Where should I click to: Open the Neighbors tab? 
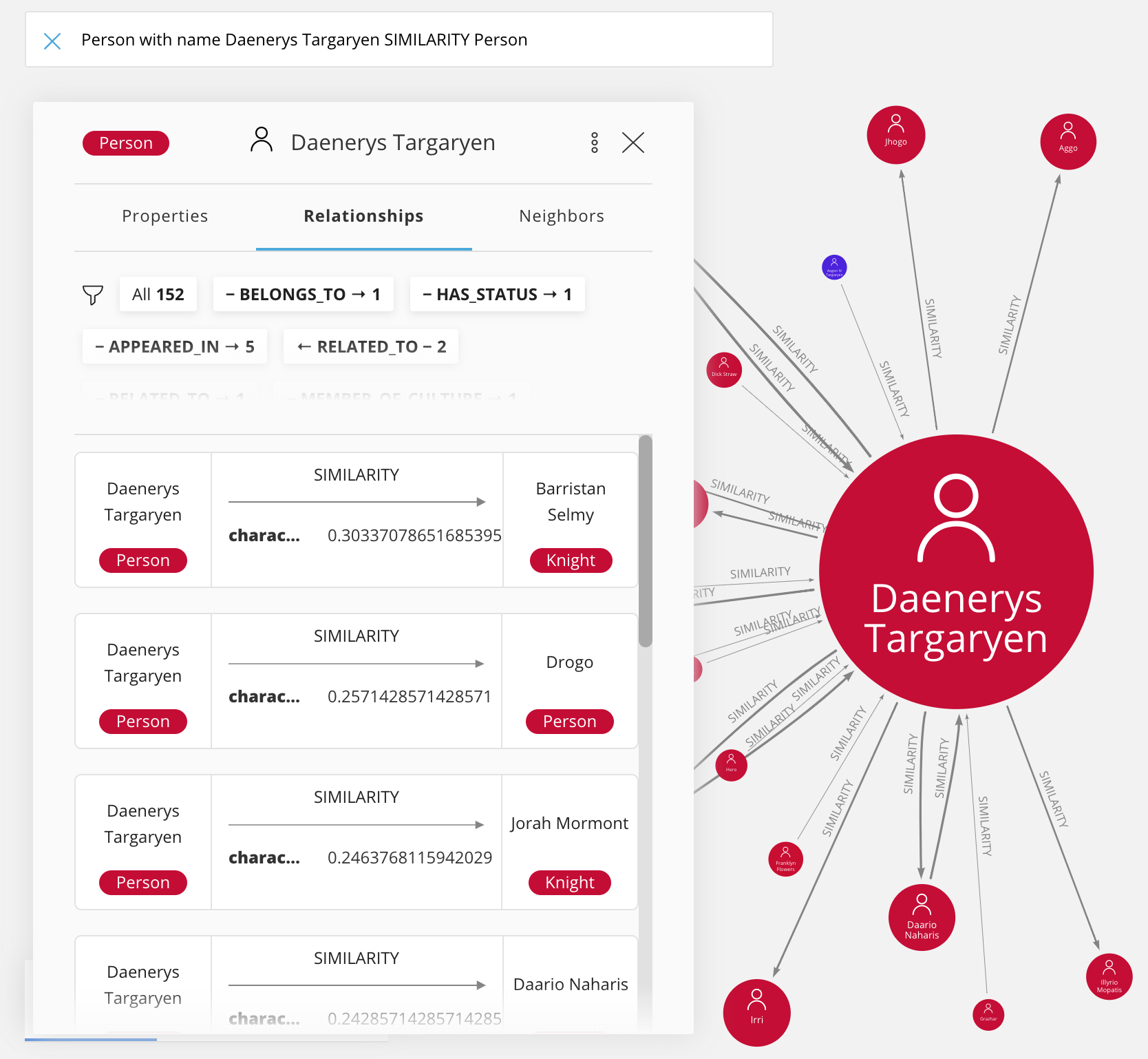pyautogui.click(x=562, y=216)
